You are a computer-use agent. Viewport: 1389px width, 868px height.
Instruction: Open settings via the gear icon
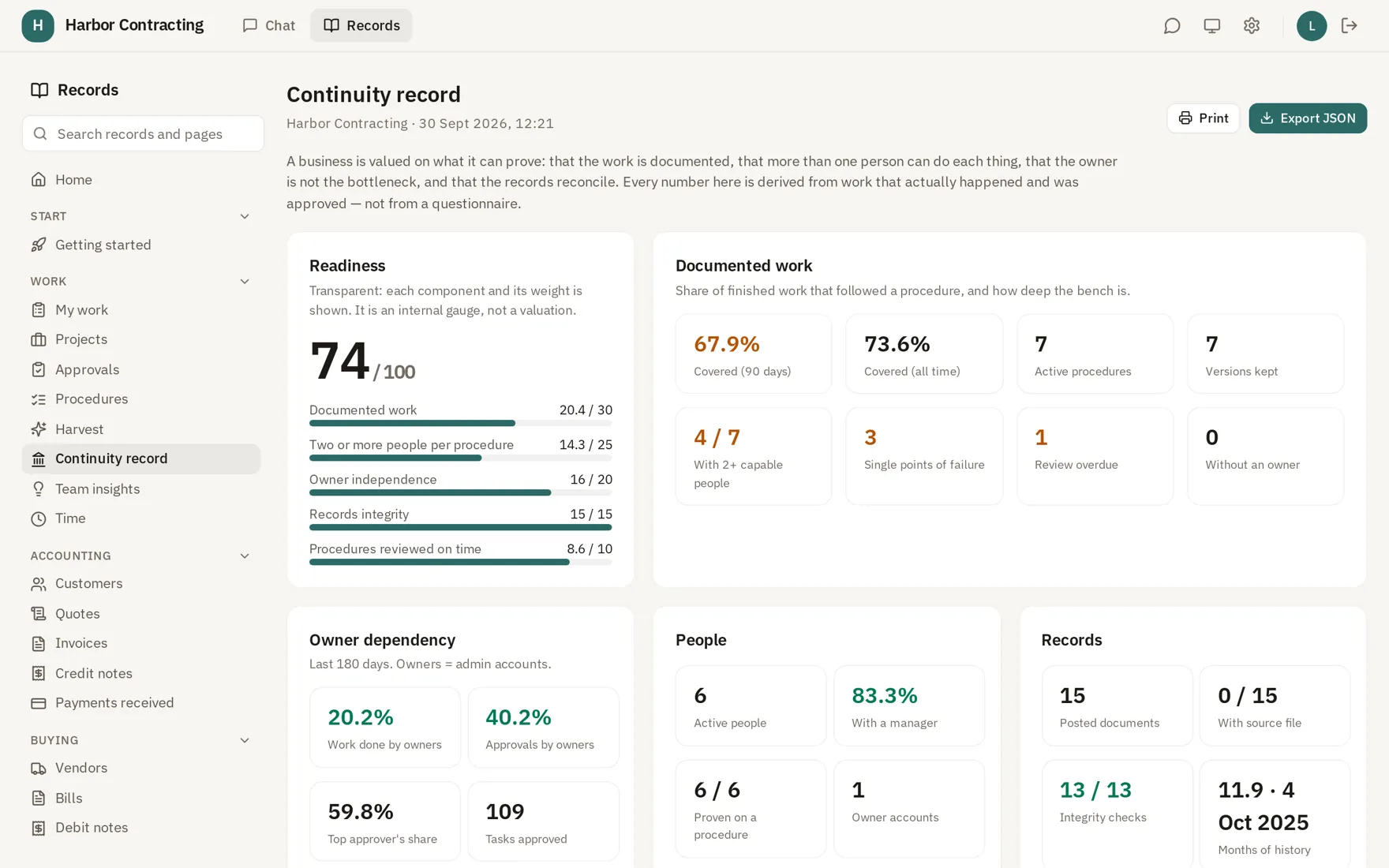[x=1251, y=26]
